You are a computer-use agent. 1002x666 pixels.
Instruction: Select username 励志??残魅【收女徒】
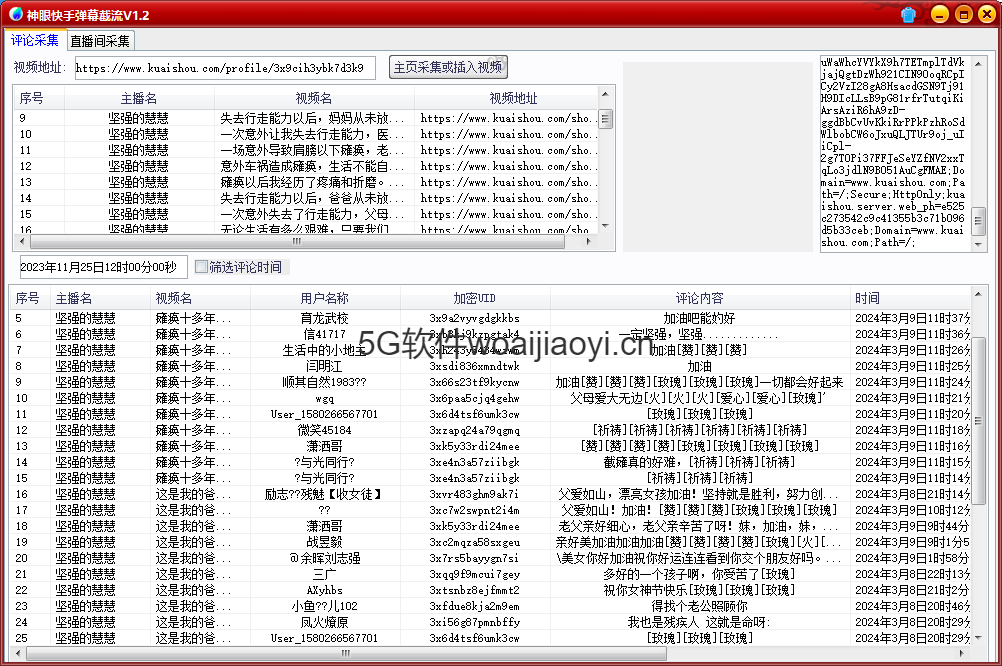pyautogui.click(x=325, y=494)
